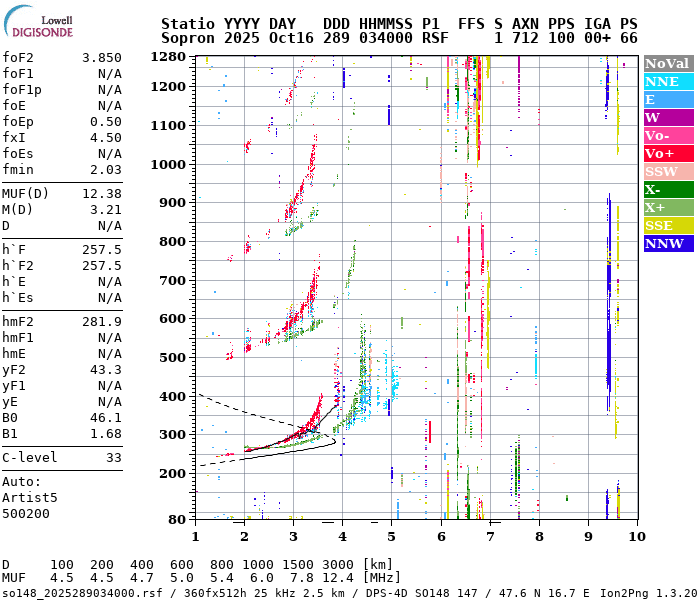
Task: Click the red Vo+ legend entry
Action: 668,153
